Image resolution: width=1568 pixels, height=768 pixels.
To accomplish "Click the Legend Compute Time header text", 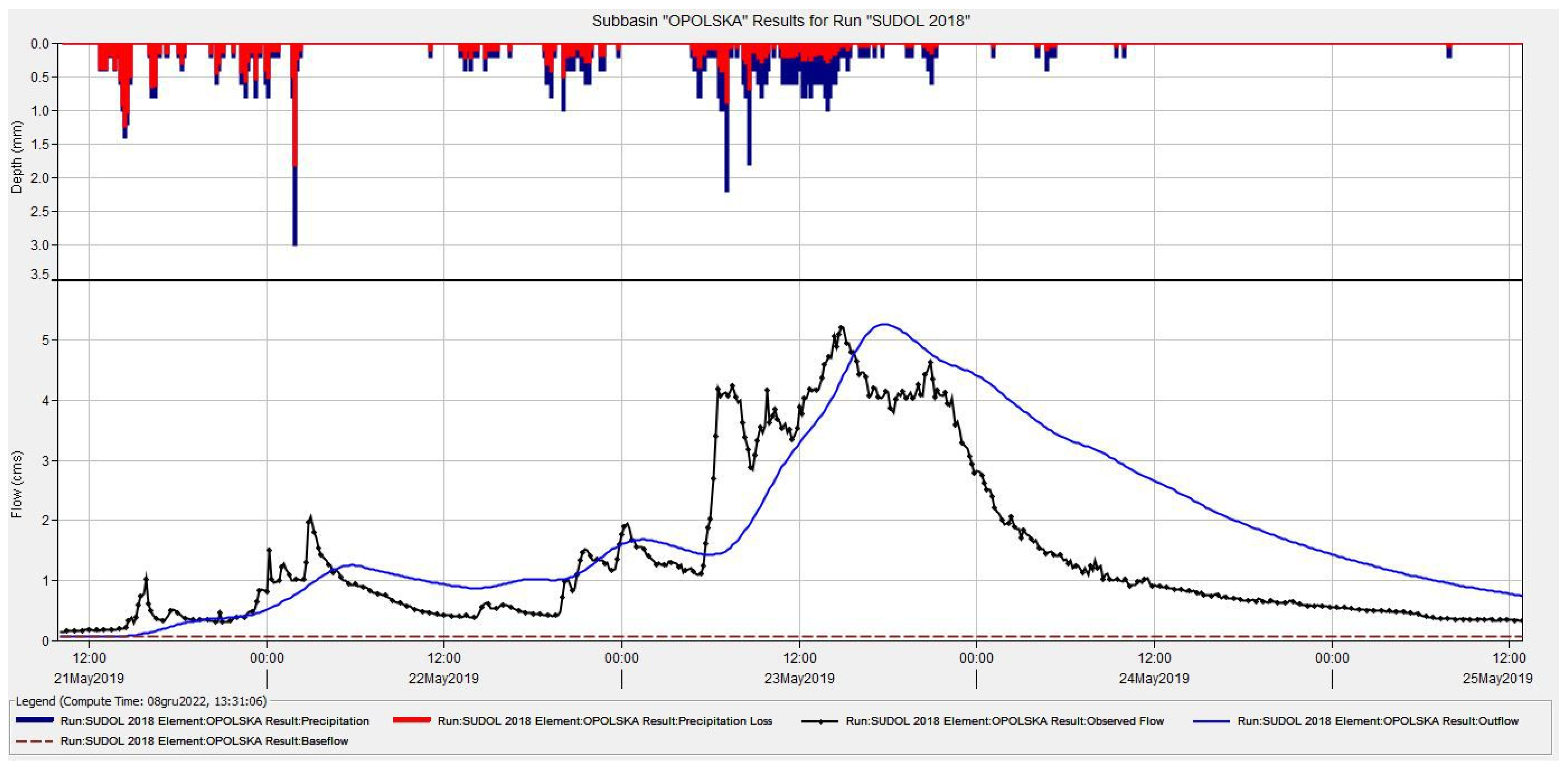I will pos(141,701).
